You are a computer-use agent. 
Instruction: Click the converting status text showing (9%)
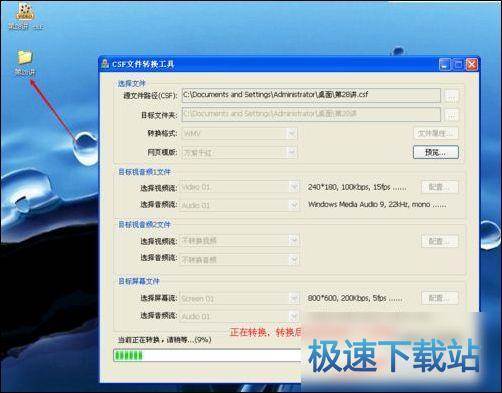pos(165,340)
